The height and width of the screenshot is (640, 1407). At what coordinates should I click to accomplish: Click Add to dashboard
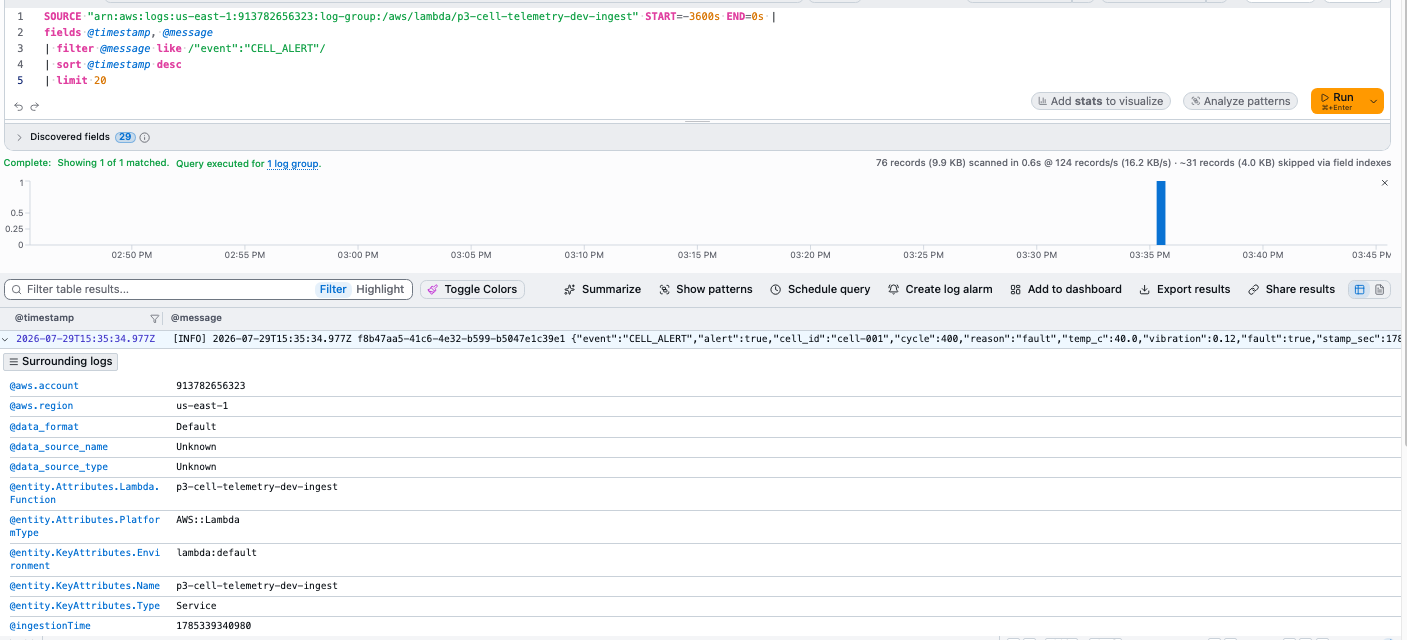(1066, 289)
